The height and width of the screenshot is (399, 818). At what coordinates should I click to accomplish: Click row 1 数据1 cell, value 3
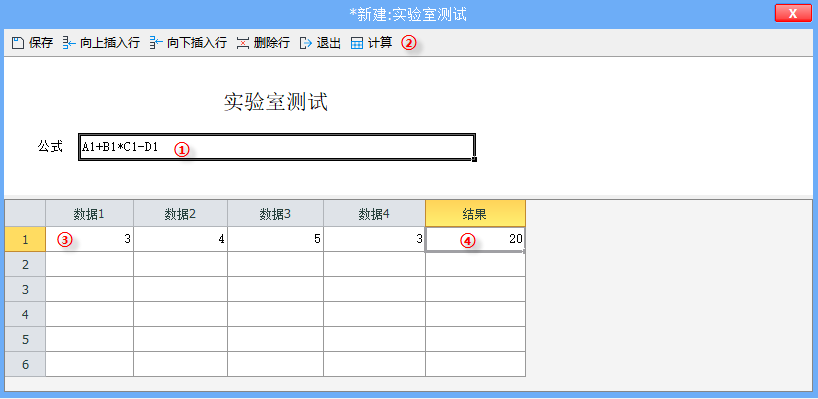tap(89, 239)
